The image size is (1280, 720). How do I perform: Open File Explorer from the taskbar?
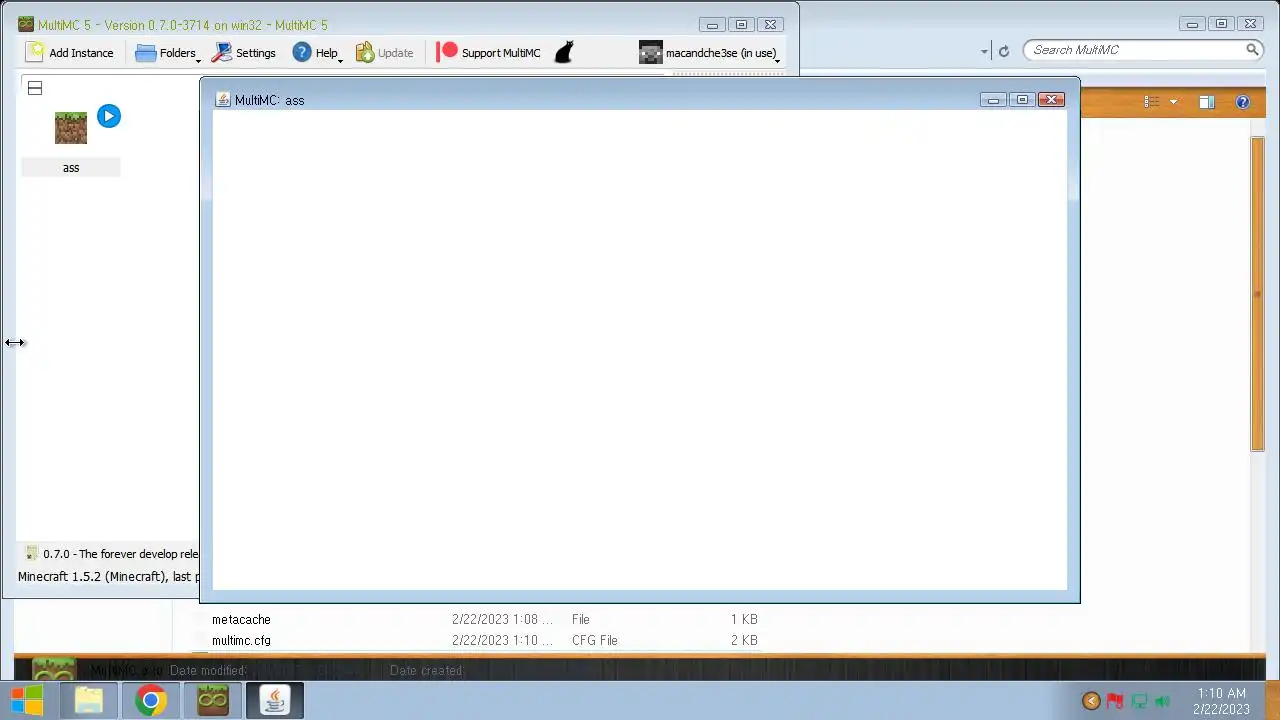pyautogui.click(x=89, y=701)
